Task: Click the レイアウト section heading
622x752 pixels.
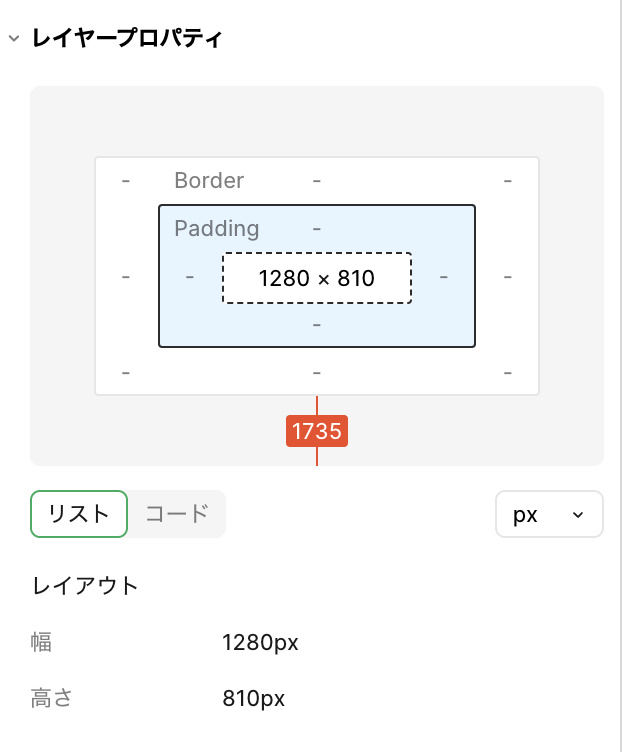Action: click(86, 586)
